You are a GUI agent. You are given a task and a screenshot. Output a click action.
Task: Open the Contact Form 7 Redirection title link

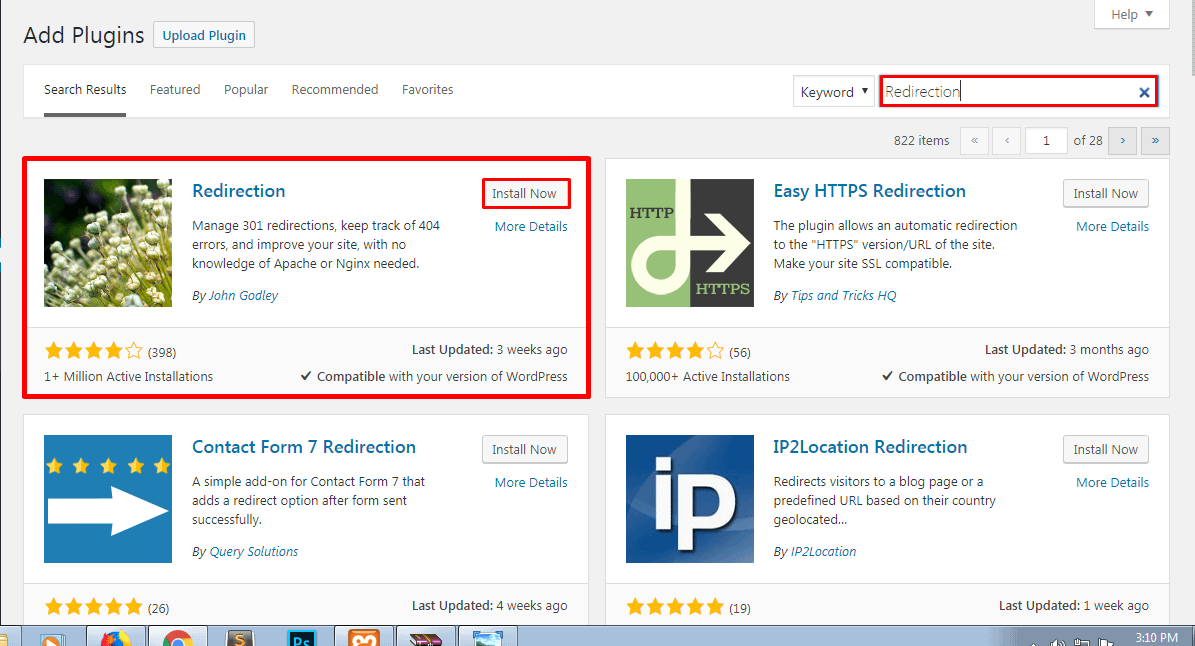[304, 447]
